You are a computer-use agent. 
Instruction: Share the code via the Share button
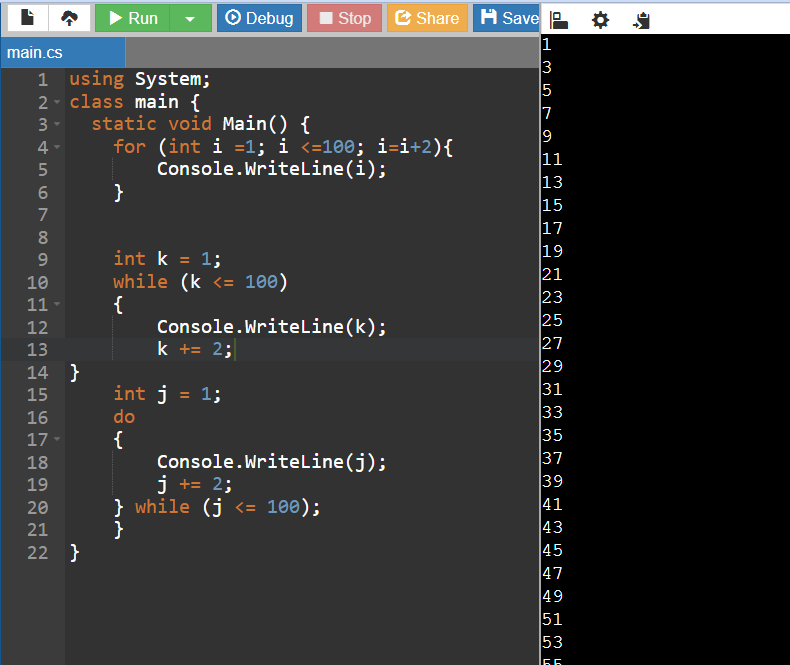pos(427,18)
